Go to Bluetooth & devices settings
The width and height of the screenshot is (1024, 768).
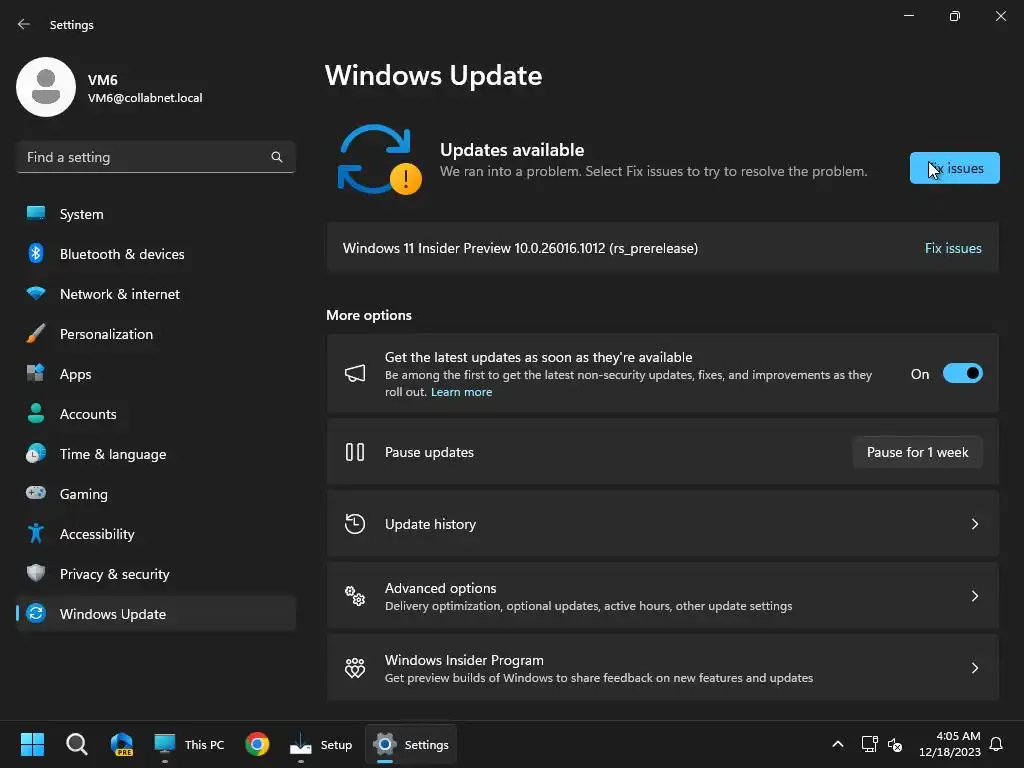155,253
